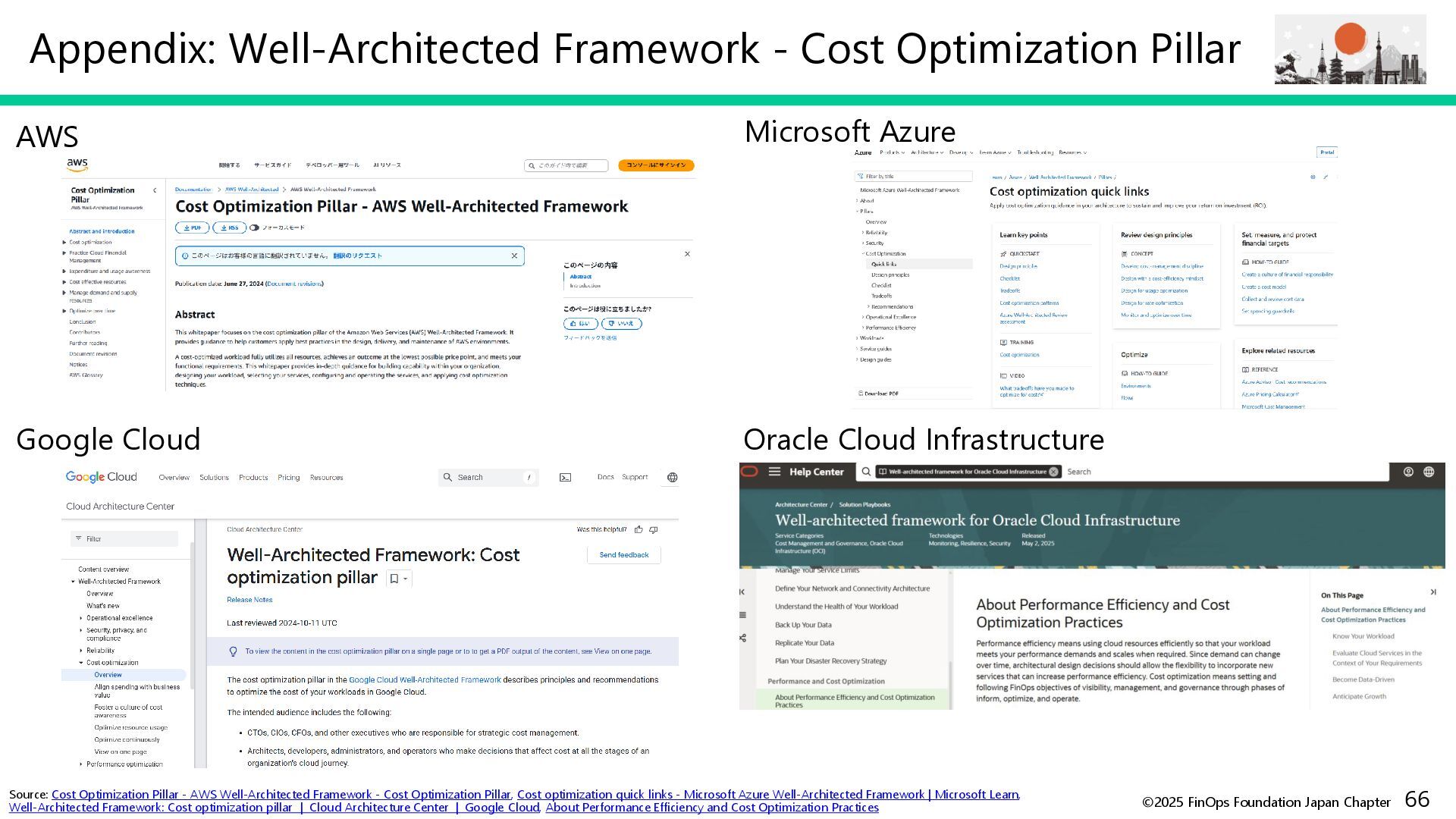Collapse Well-Architected Framework in Google tree

[74, 582]
